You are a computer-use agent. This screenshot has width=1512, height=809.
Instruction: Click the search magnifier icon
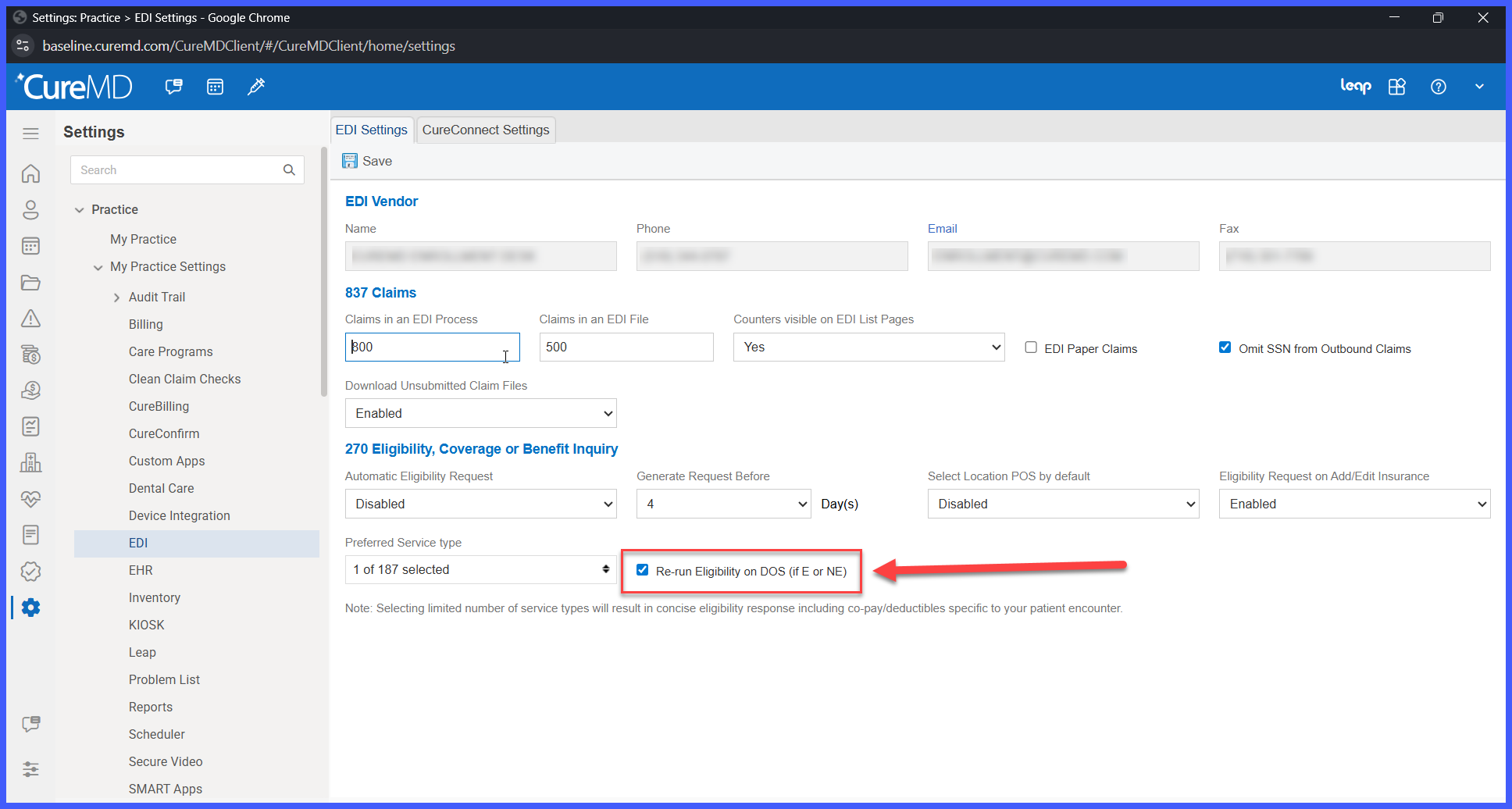(289, 170)
